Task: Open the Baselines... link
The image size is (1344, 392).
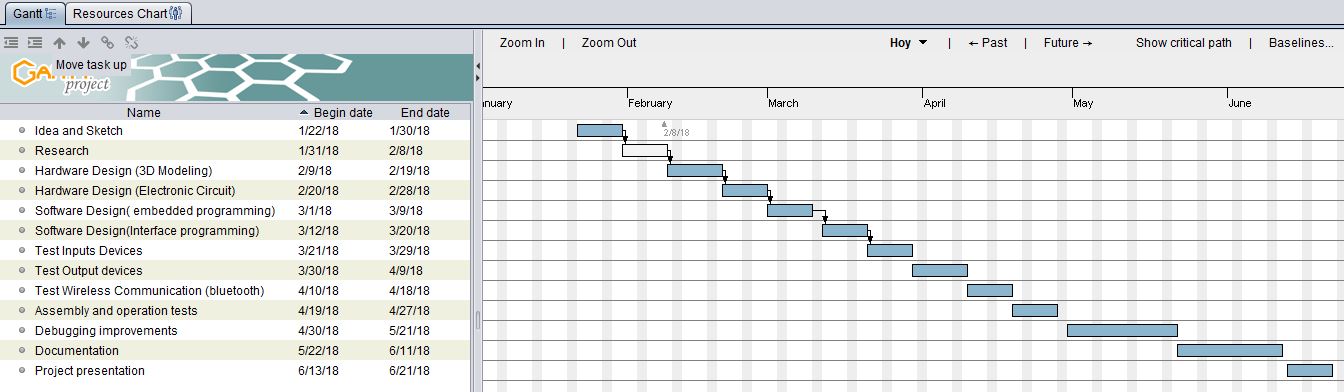Action: pos(1301,43)
